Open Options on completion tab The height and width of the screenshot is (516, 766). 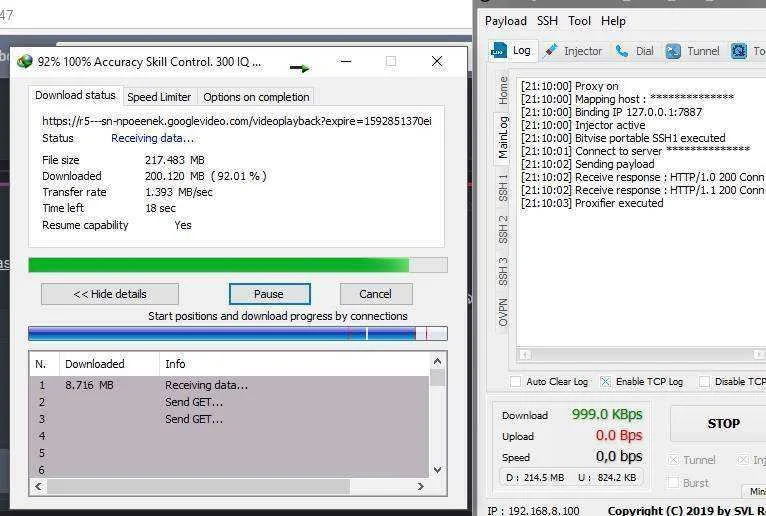[256, 97]
